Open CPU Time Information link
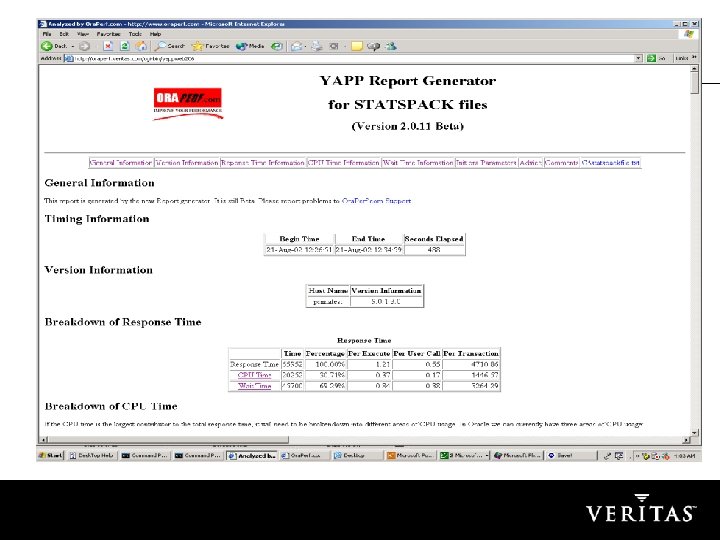 coord(343,163)
